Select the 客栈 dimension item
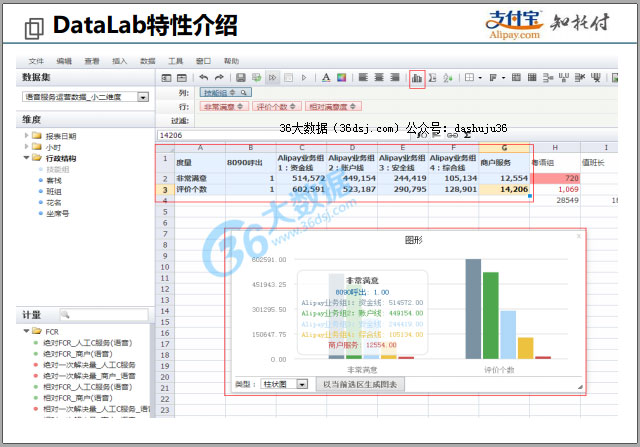 click(53, 180)
